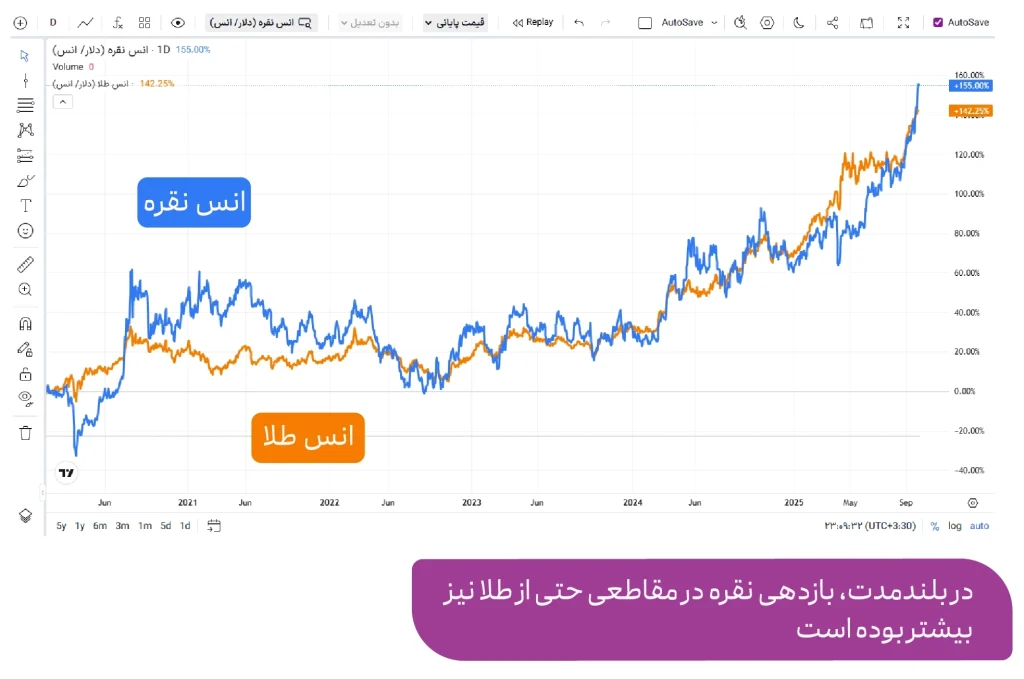Open the قیمت پایانی price dropdown
1024x679 pixels.
point(455,22)
